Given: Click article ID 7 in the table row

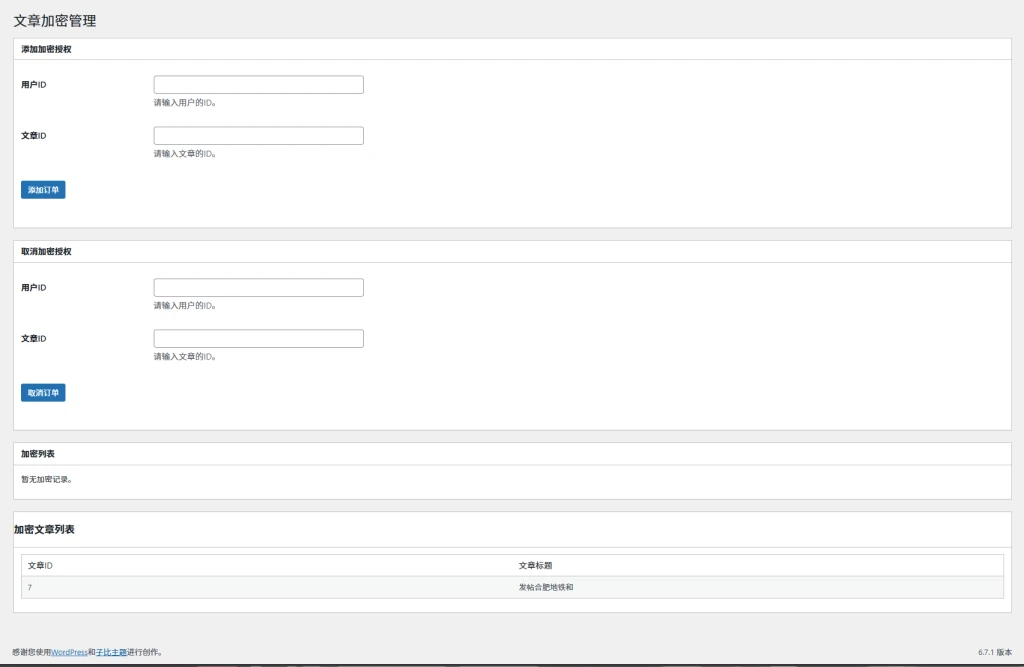Looking at the screenshot, I should coord(30,587).
